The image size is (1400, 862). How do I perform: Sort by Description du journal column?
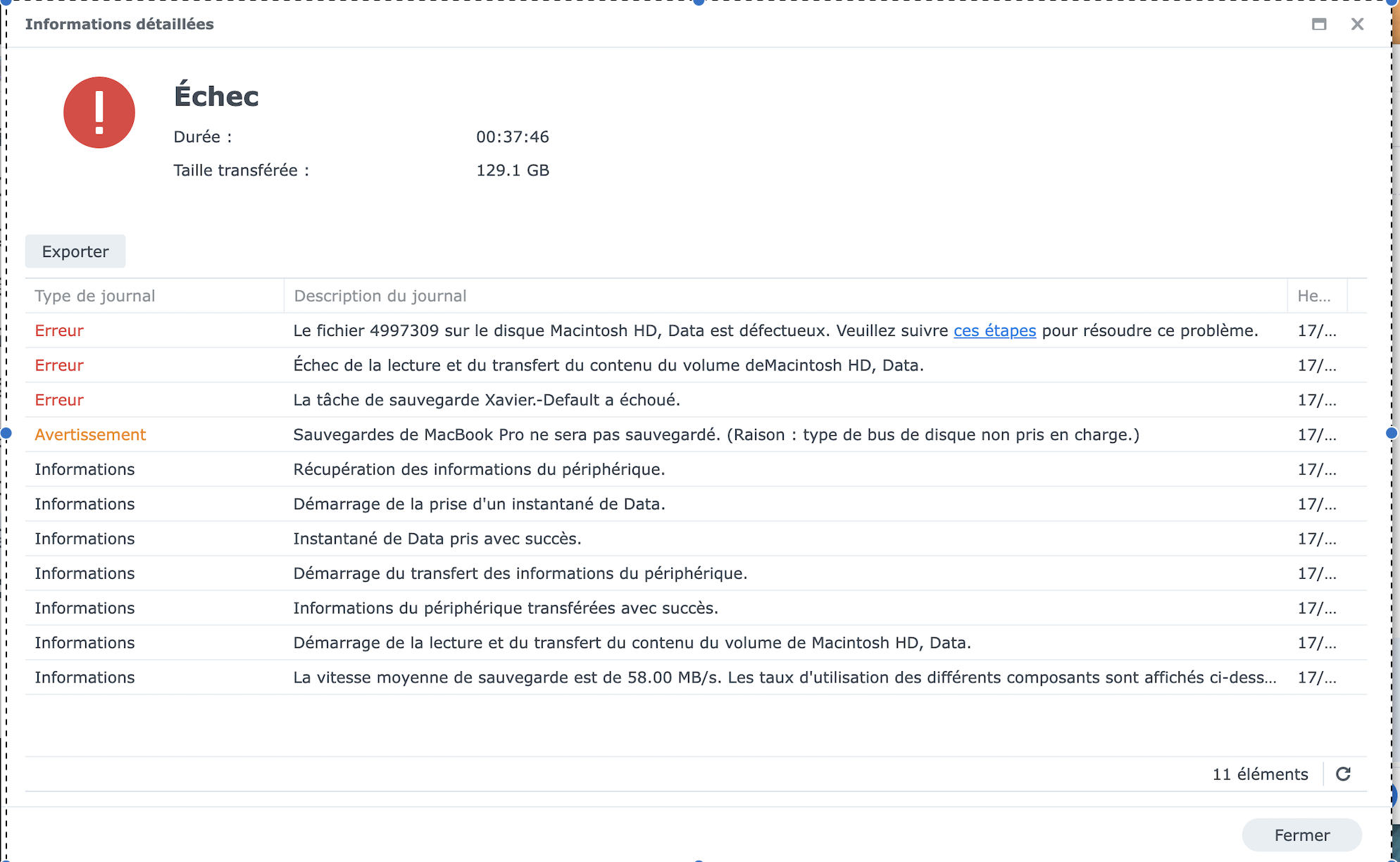click(380, 296)
